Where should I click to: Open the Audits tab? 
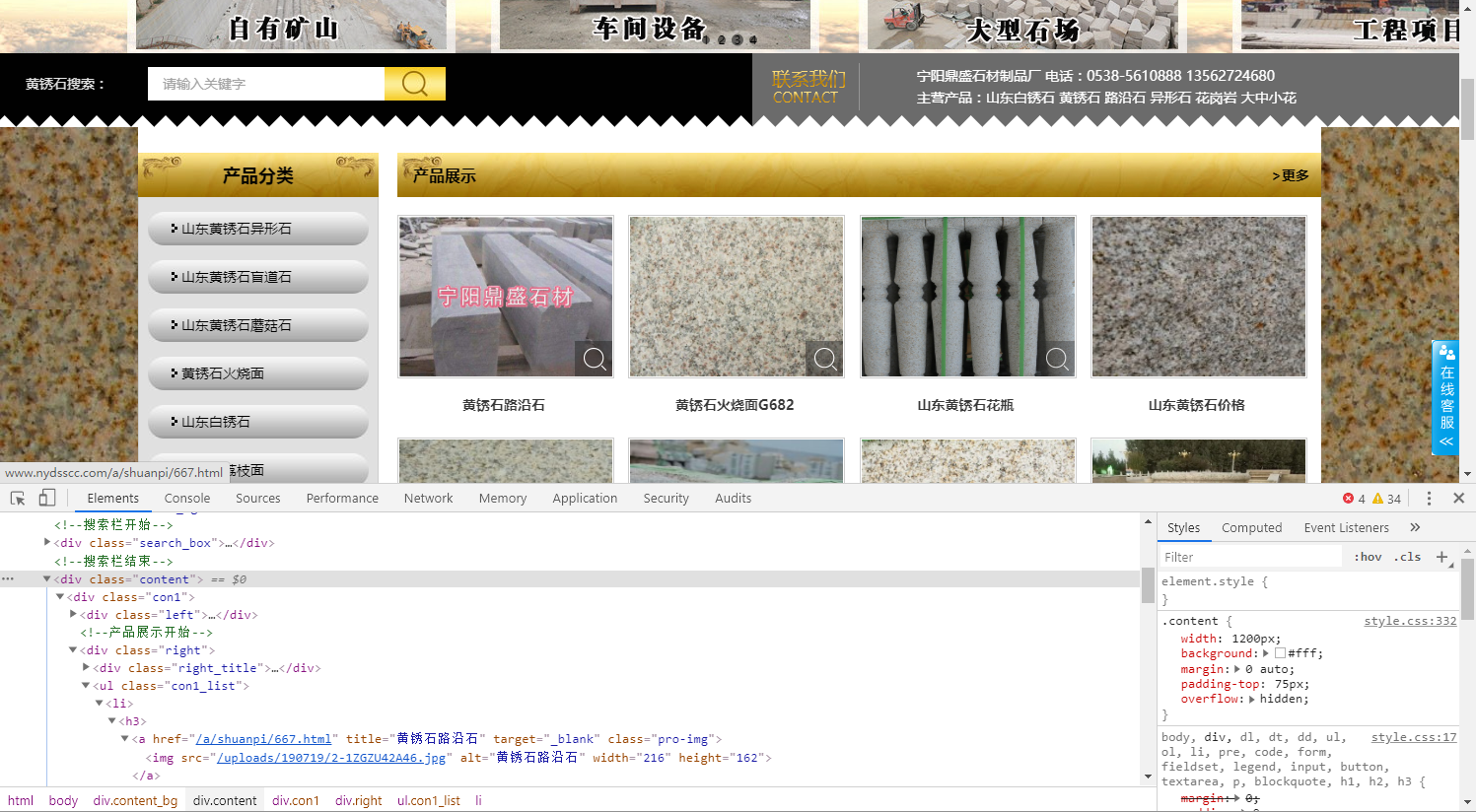click(x=734, y=499)
